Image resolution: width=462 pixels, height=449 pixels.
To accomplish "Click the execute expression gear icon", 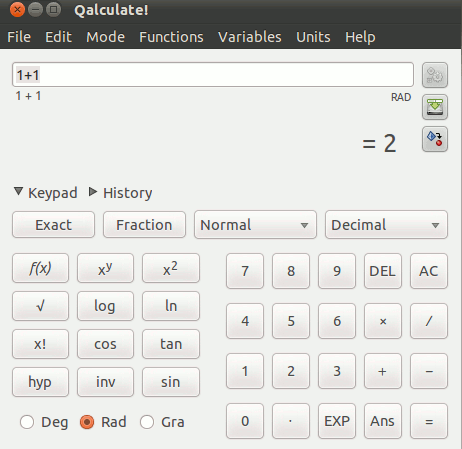I will pyautogui.click(x=435, y=75).
